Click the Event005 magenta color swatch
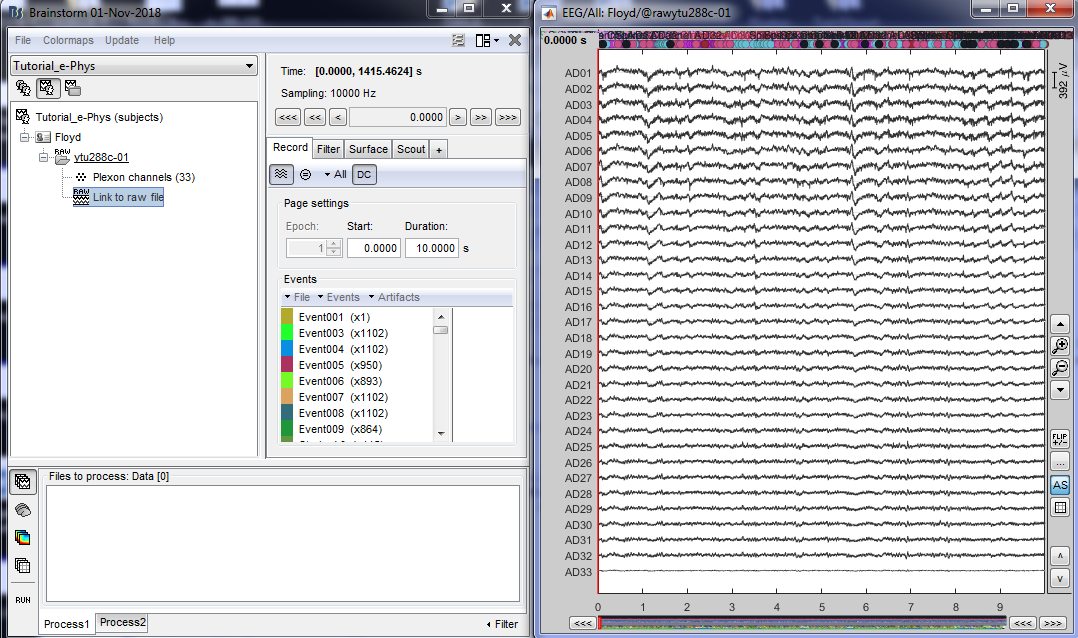Screen dimensions: 1078x638 (288, 365)
